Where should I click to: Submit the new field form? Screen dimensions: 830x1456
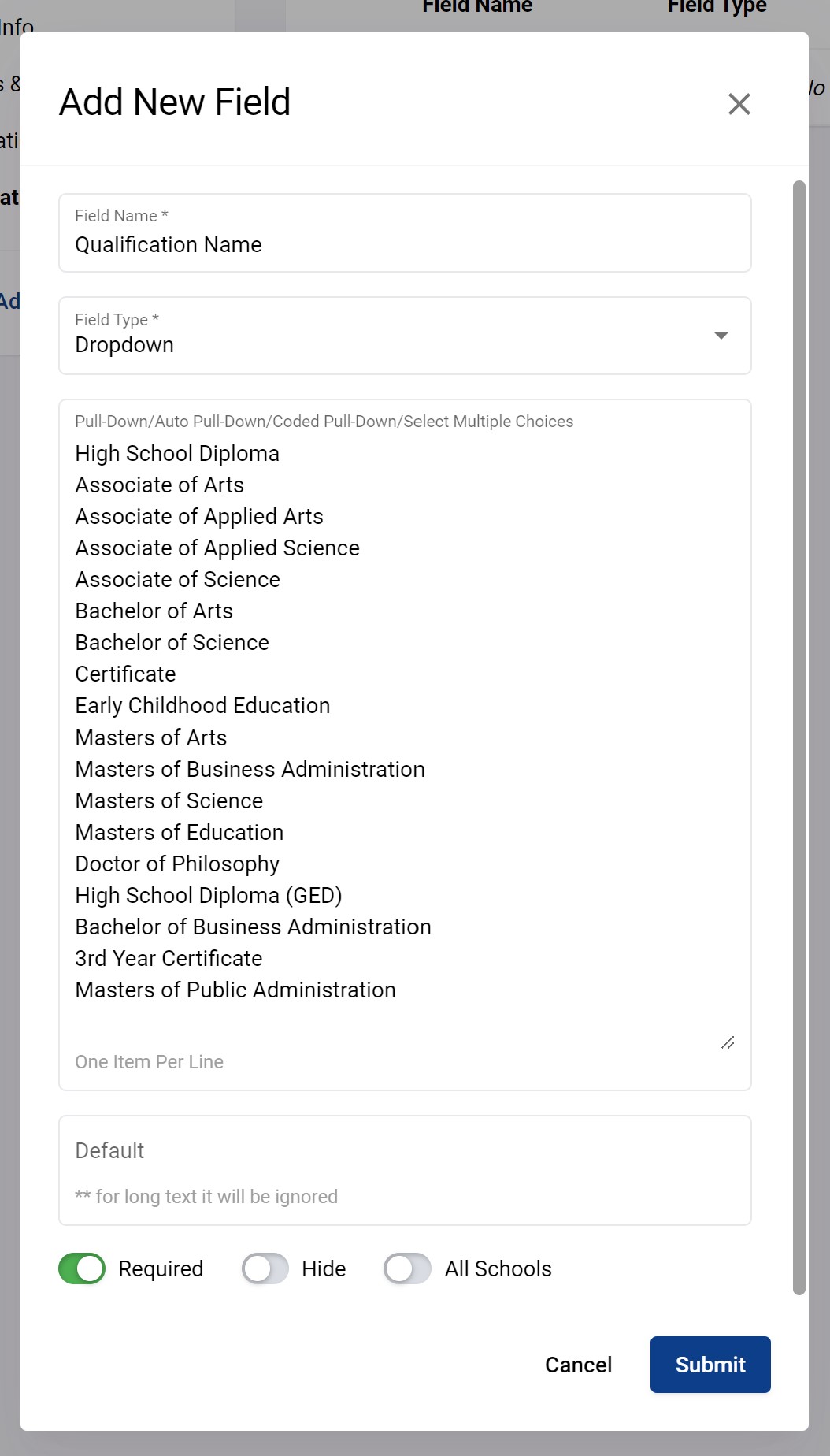[x=710, y=1365]
